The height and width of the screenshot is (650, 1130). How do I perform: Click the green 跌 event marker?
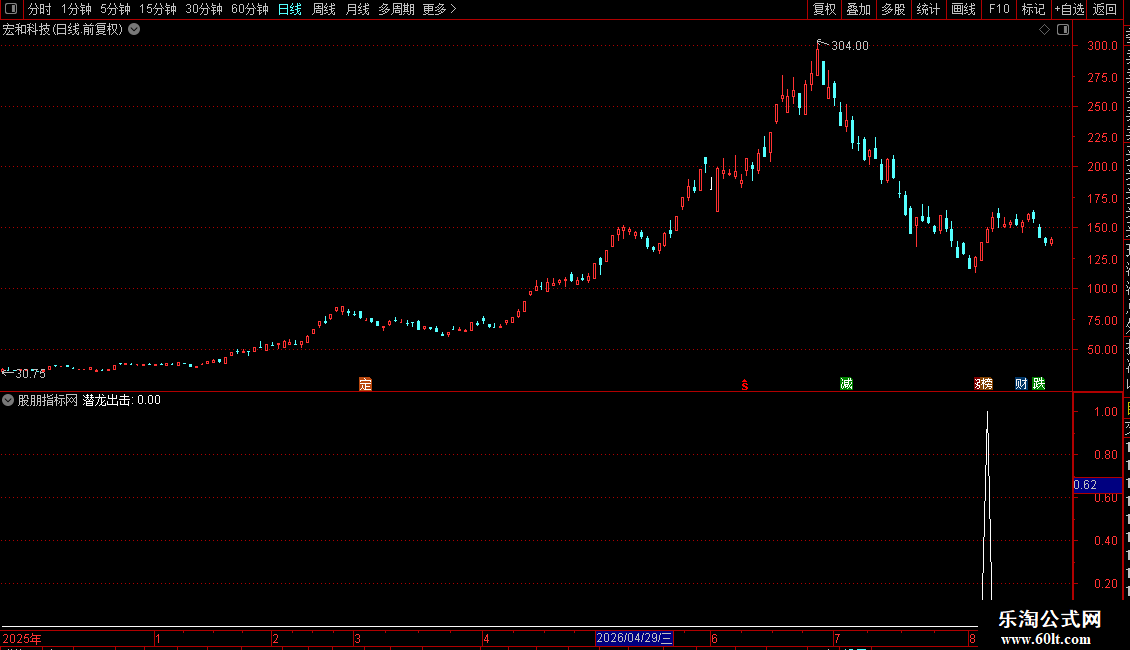tap(1038, 383)
